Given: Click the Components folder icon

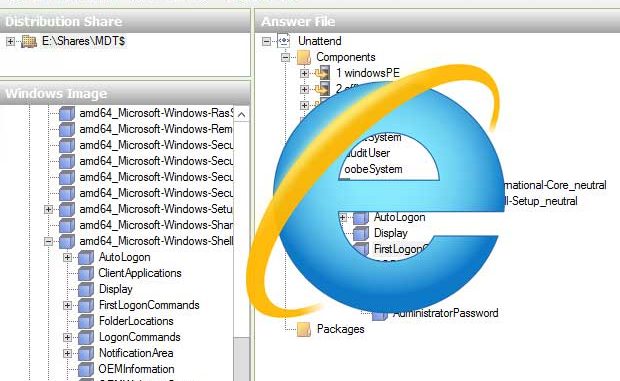Looking at the screenshot, I should click(x=304, y=57).
